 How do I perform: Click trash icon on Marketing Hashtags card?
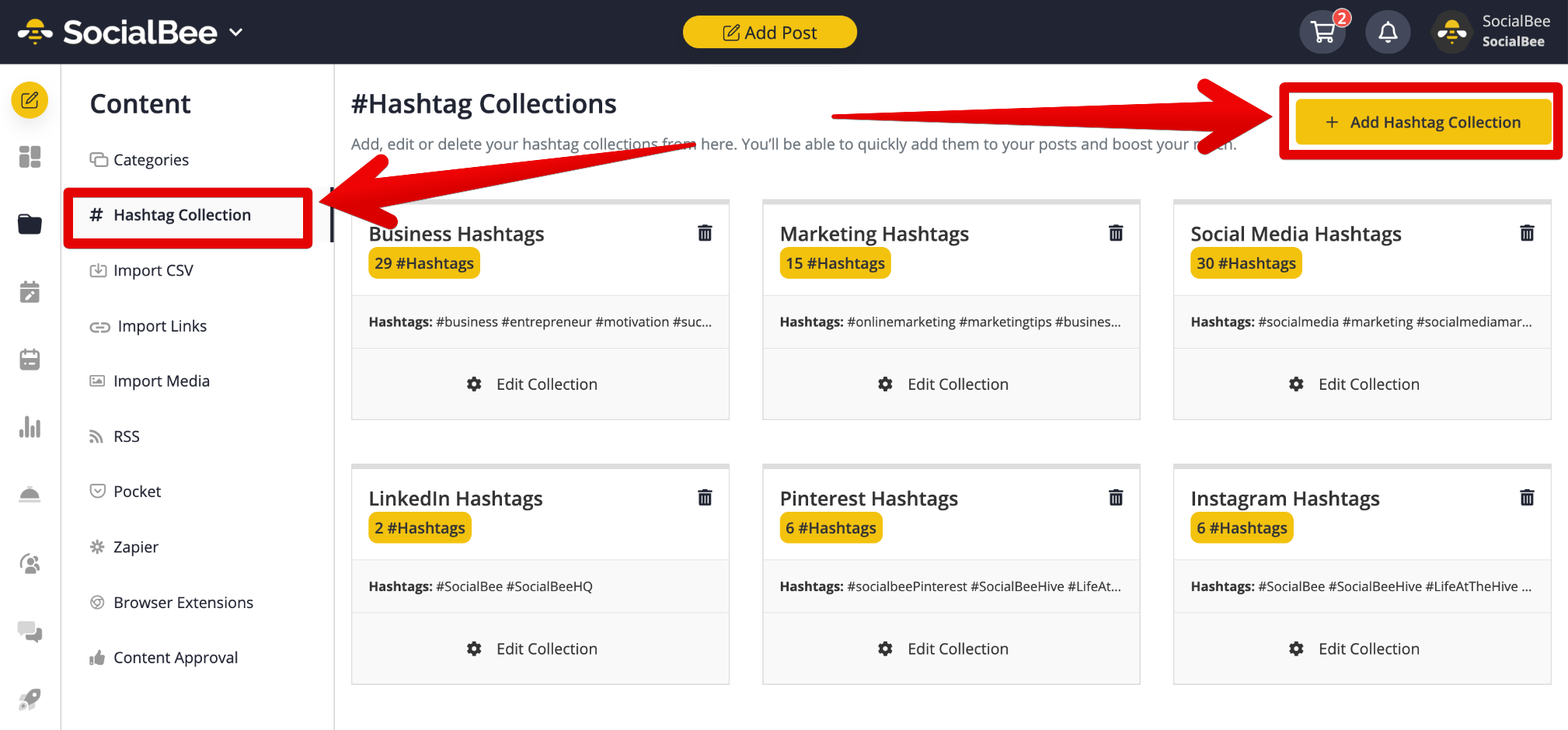1116,233
